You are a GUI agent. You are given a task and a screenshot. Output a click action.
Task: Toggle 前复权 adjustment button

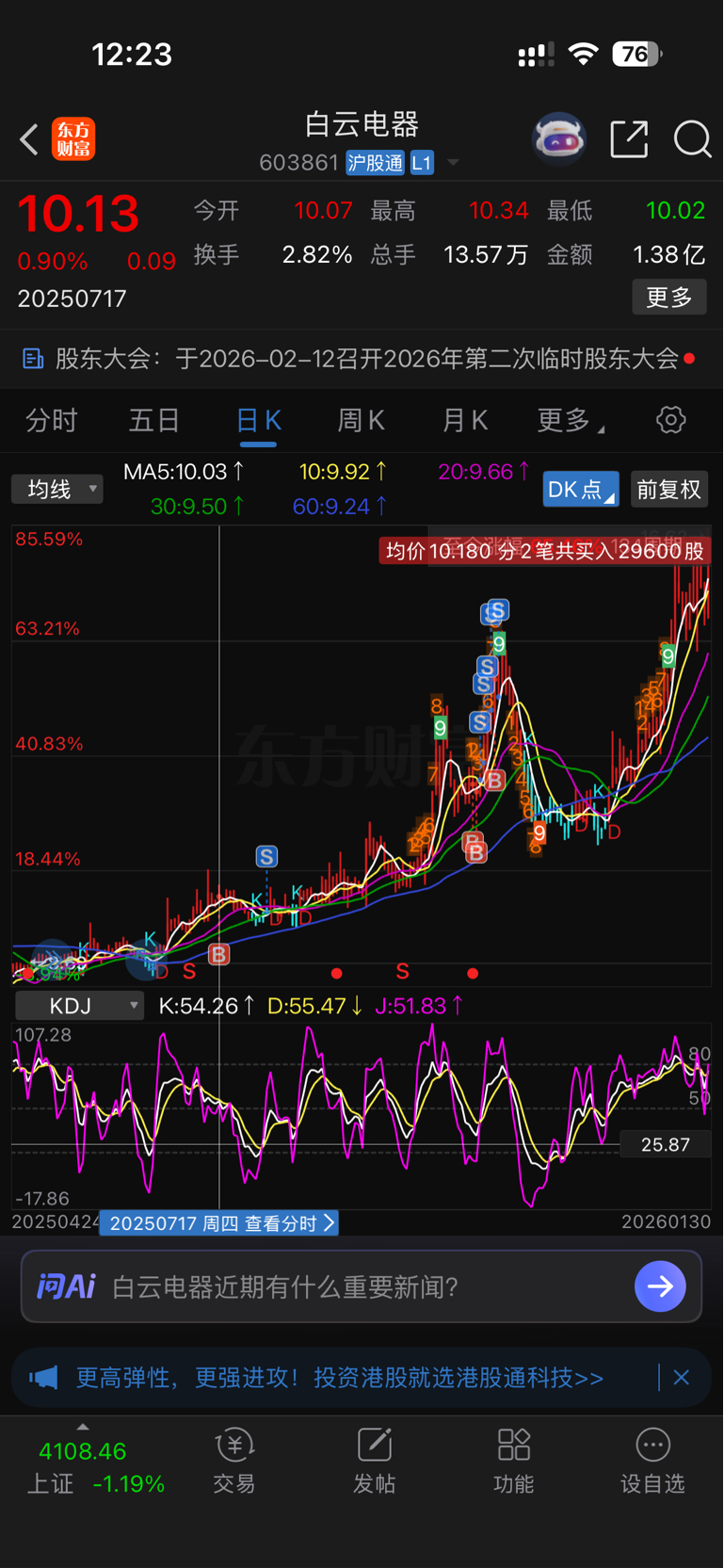point(669,490)
